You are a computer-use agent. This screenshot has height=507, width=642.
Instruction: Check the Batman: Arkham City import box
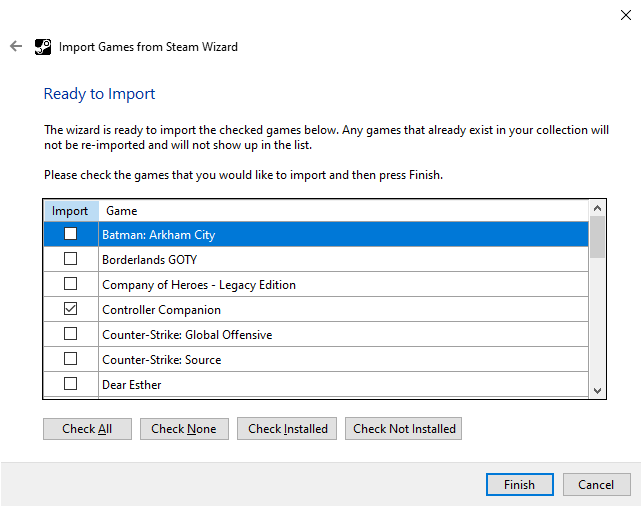(70, 234)
